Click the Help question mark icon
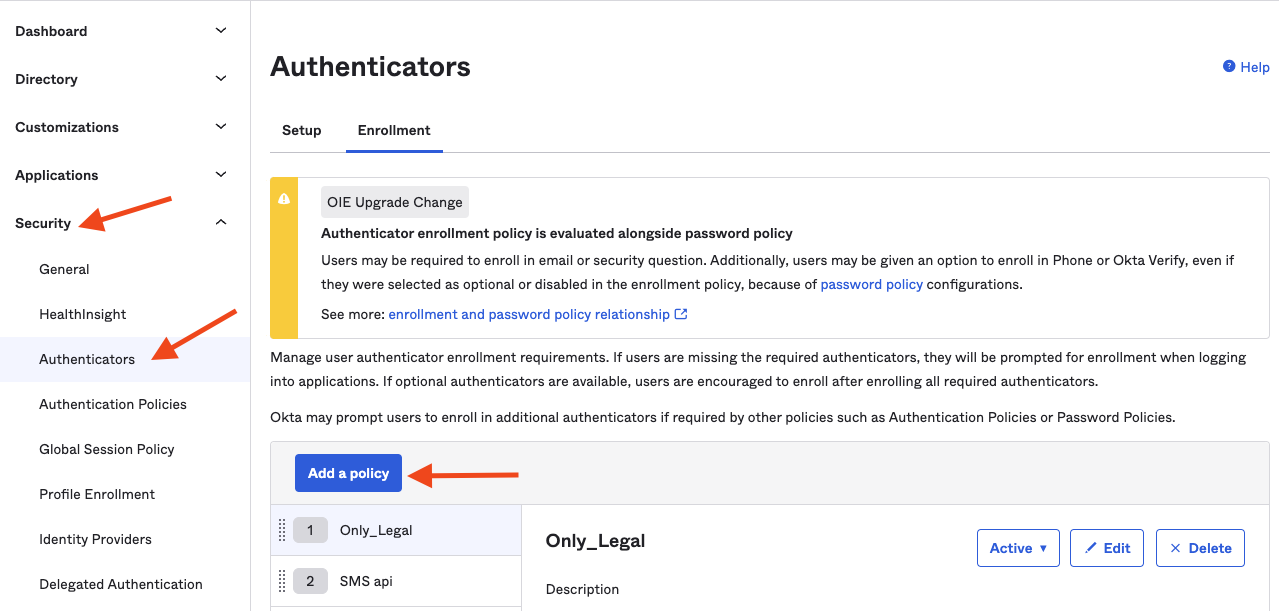Screen dimensions: 1279x611 [1227, 66]
